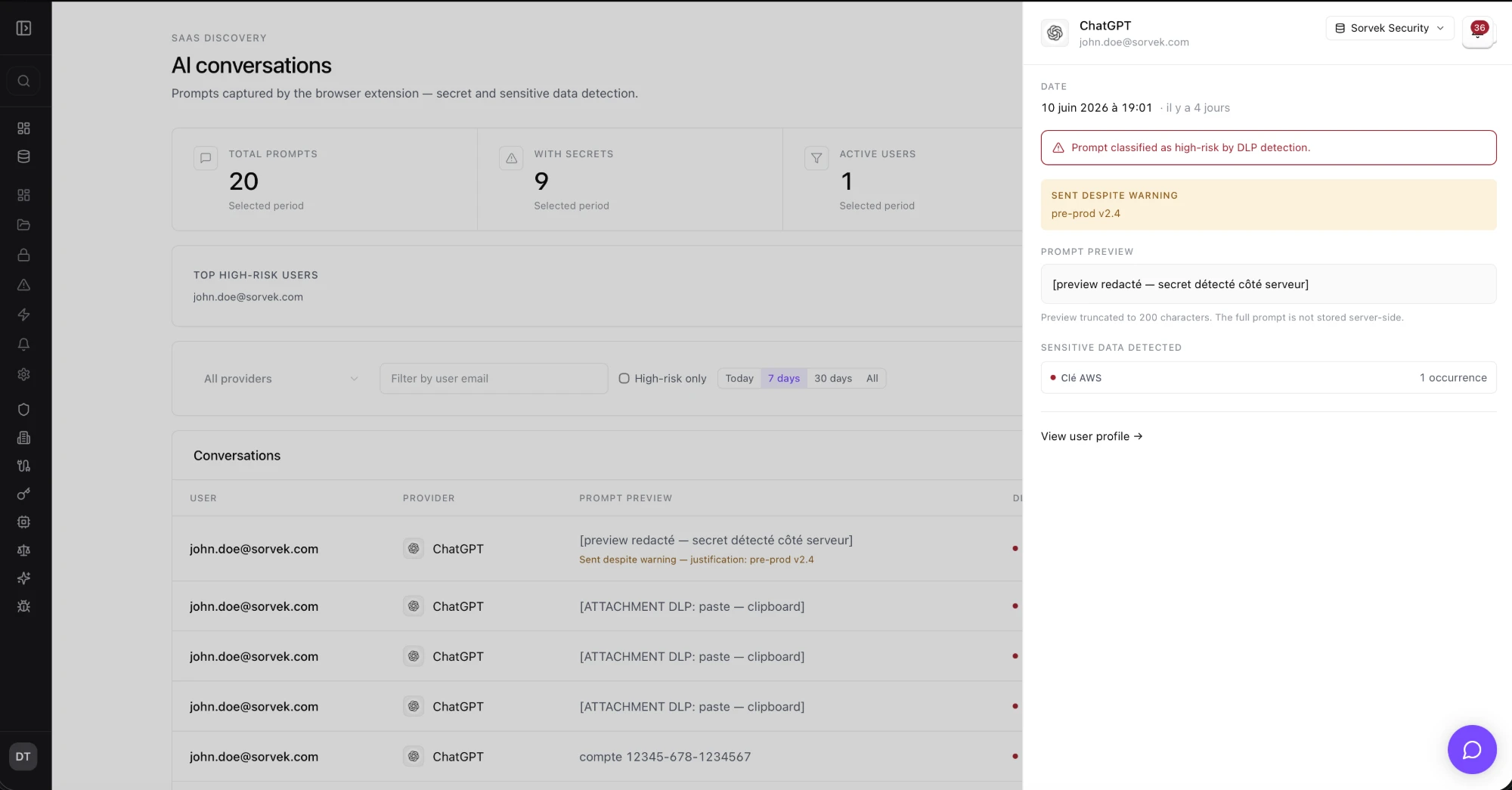Open notifications badge showing 36
The height and width of the screenshot is (790, 1512).
tap(1478, 31)
